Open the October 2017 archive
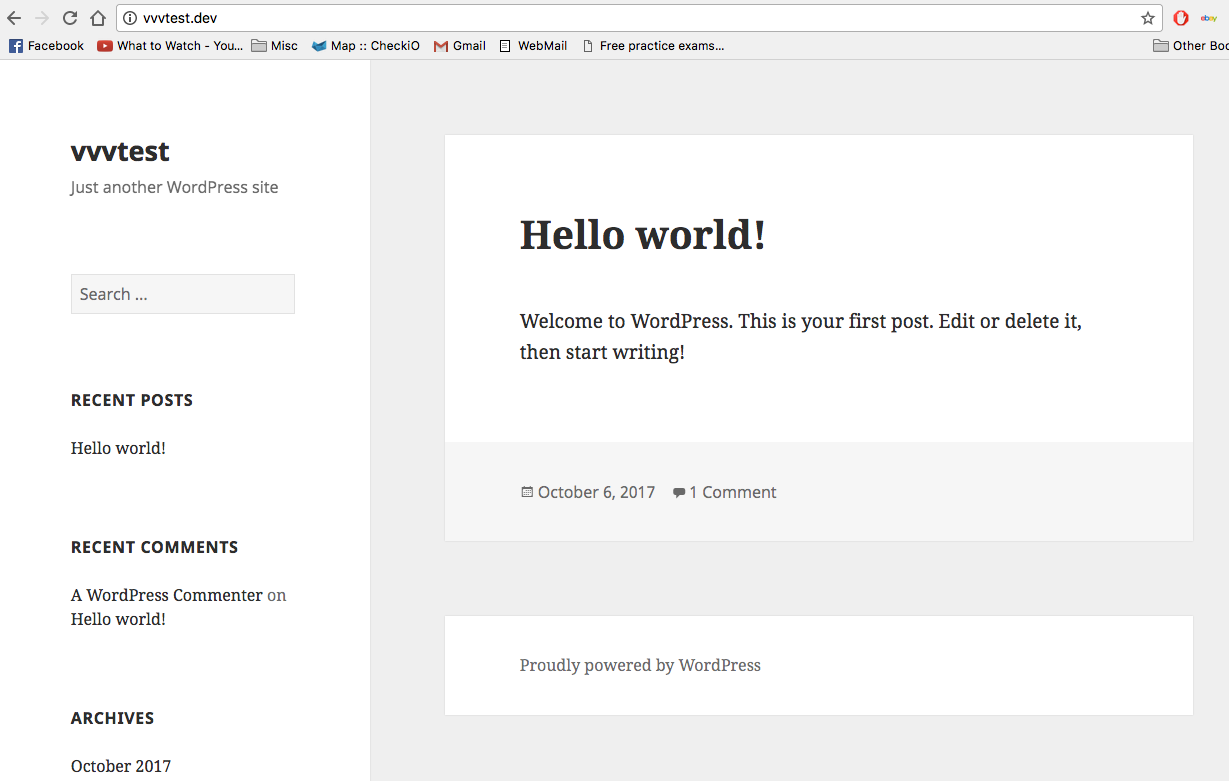1229x781 pixels. click(121, 765)
